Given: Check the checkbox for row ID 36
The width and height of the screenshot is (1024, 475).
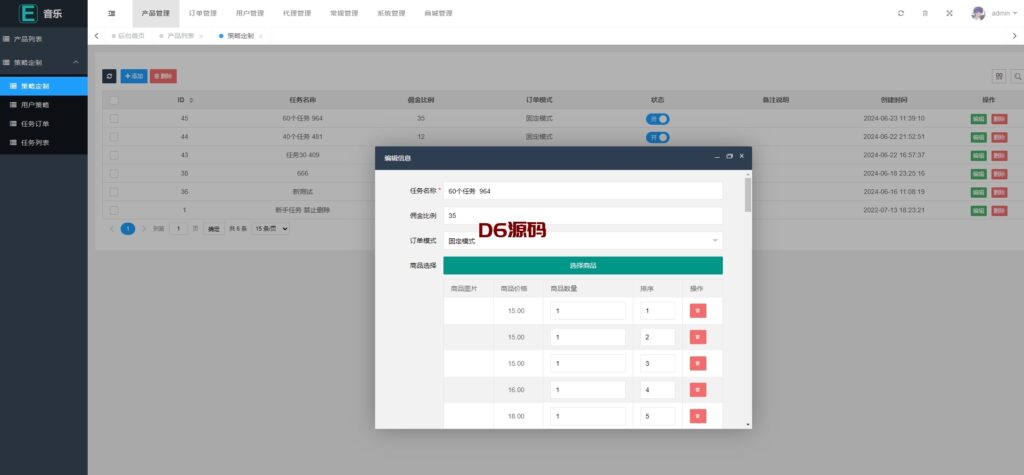Looking at the screenshot, I should [114, 192].
